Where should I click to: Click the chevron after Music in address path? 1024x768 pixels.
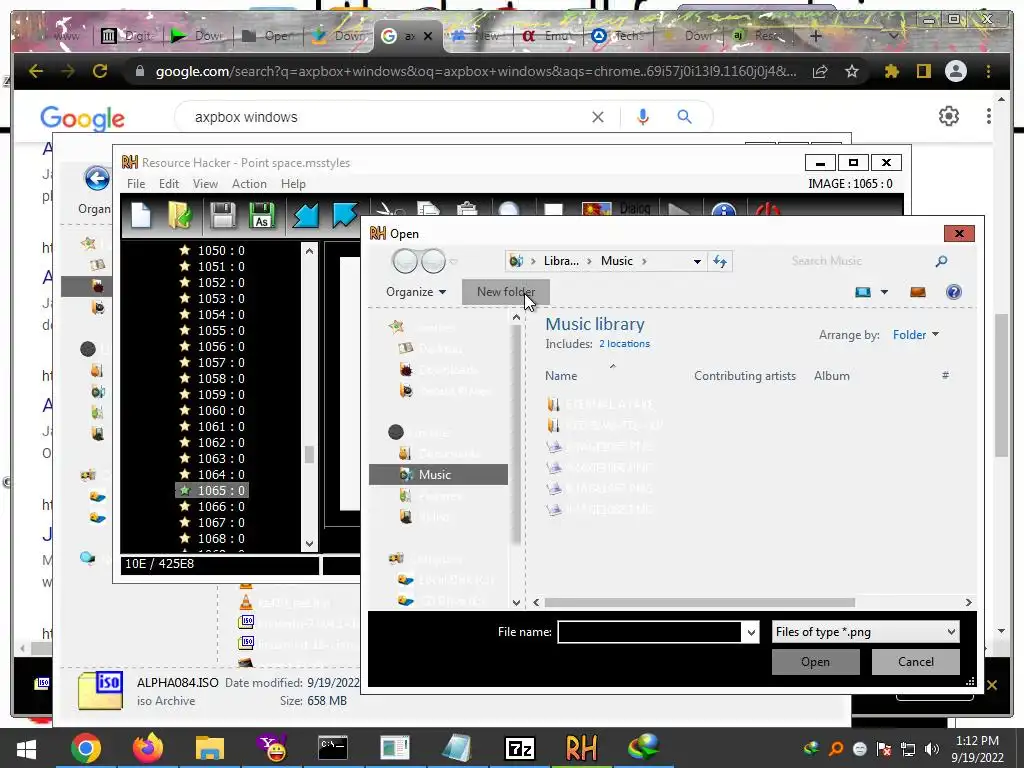[x=644, y=261]
